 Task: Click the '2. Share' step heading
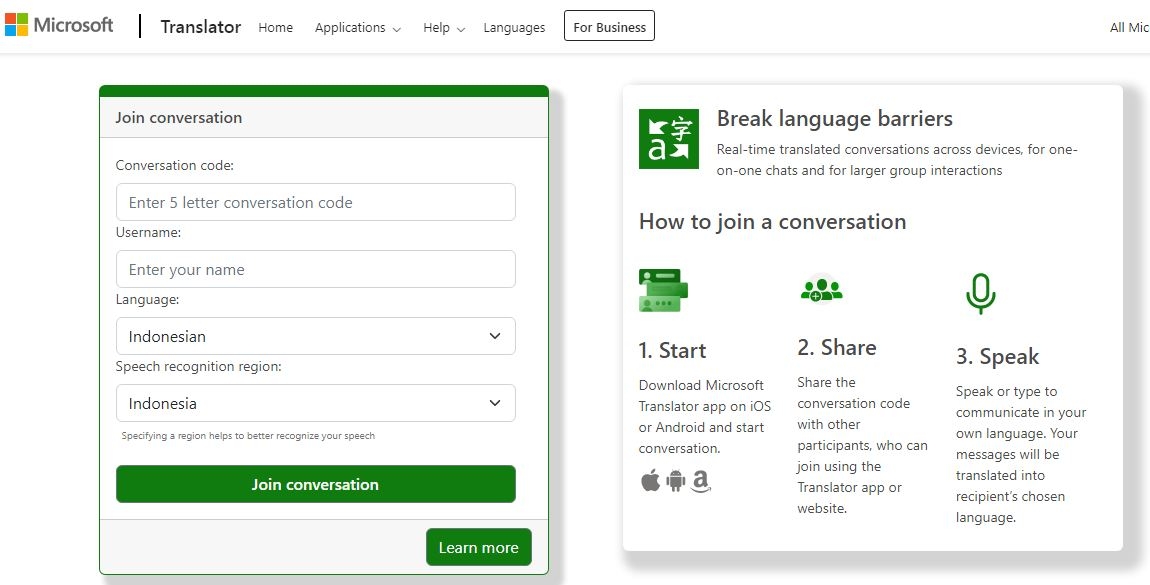coord(837,347)
